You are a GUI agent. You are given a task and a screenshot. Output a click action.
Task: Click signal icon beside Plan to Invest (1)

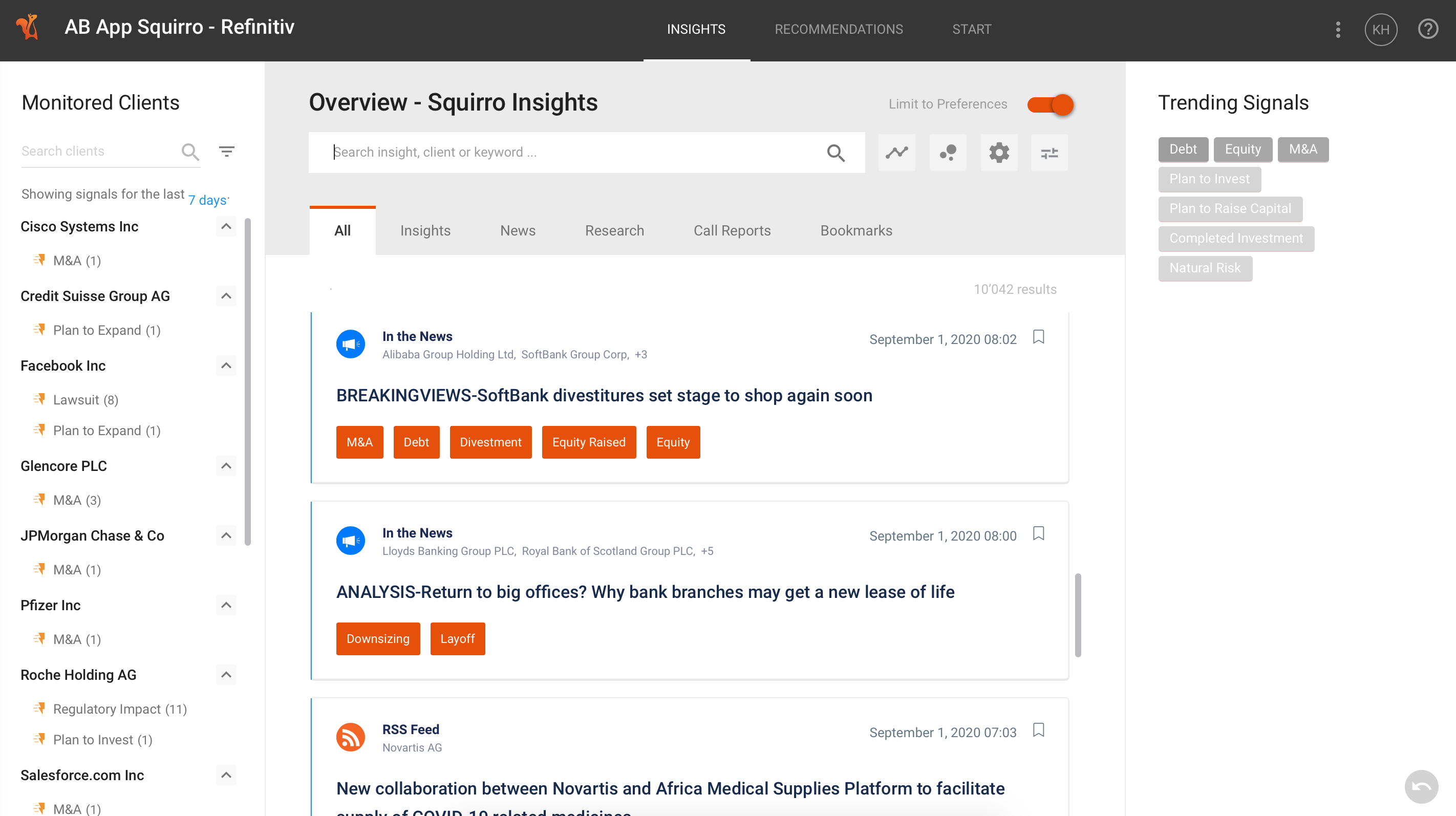39,739
